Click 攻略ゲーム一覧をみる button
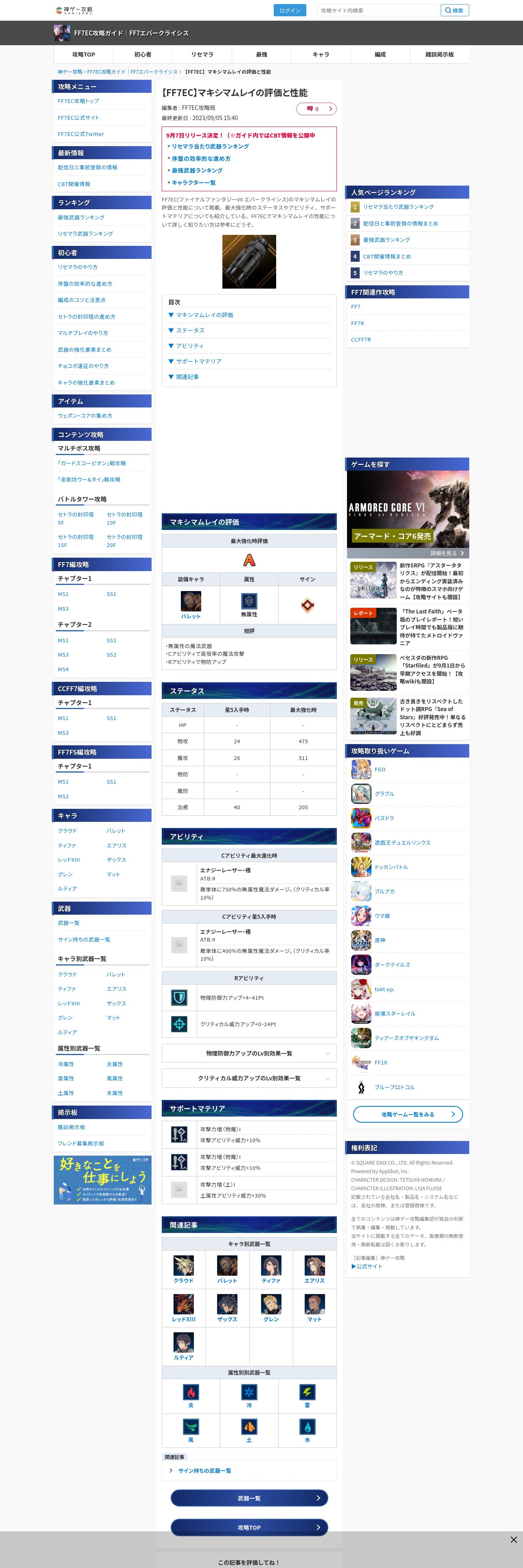 point(408,1115)
